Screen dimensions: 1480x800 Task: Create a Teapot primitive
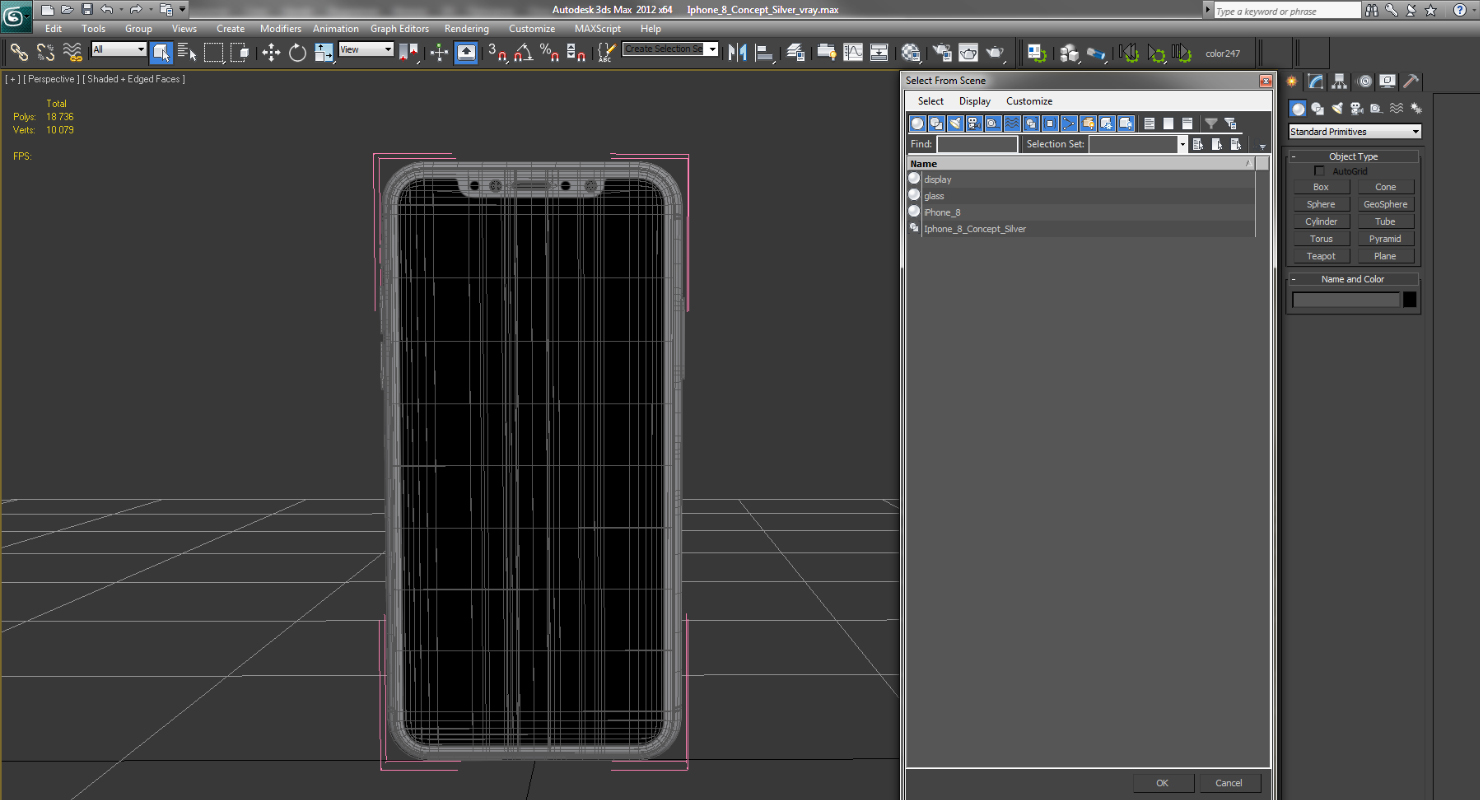pos(1321,256)
